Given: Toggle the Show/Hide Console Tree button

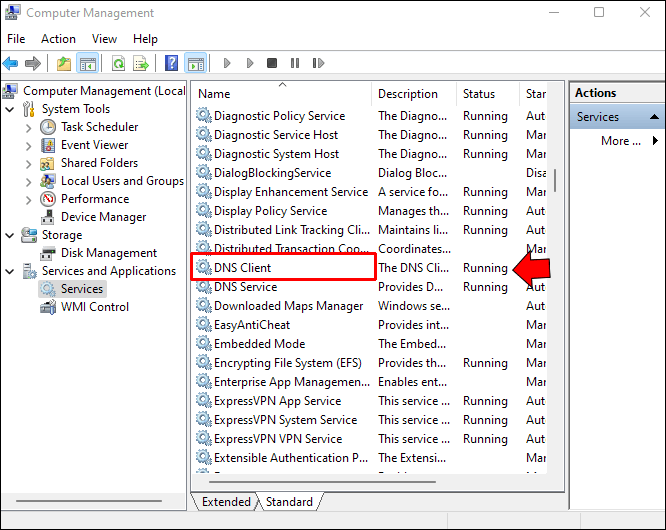Looking at the screenshot, I should pos(88,64).
